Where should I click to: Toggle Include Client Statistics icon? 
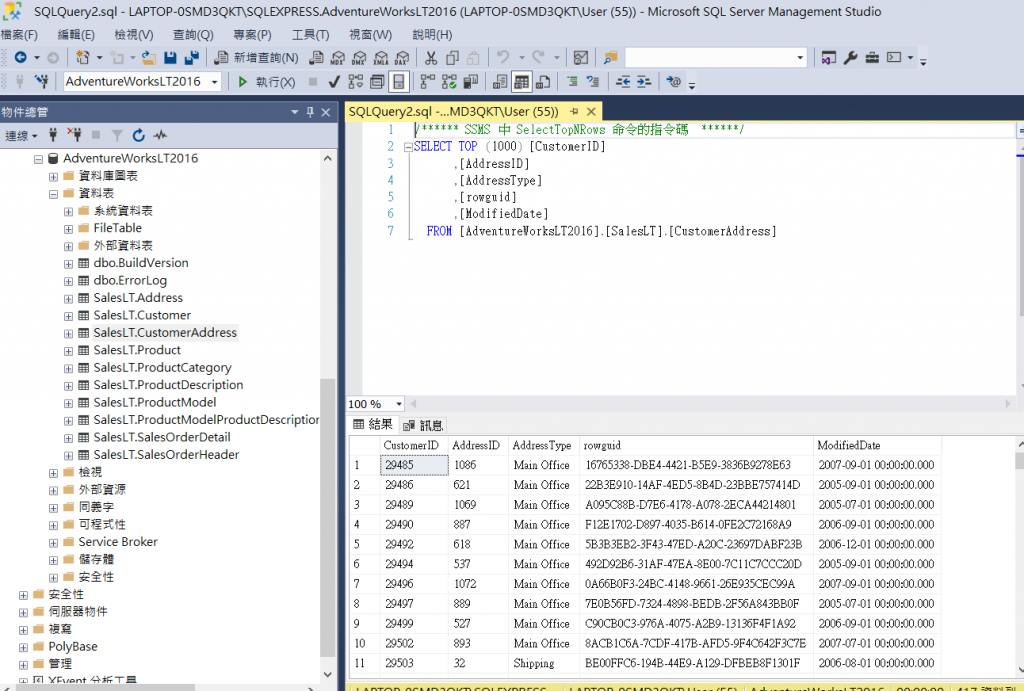(x=471, y=82)
